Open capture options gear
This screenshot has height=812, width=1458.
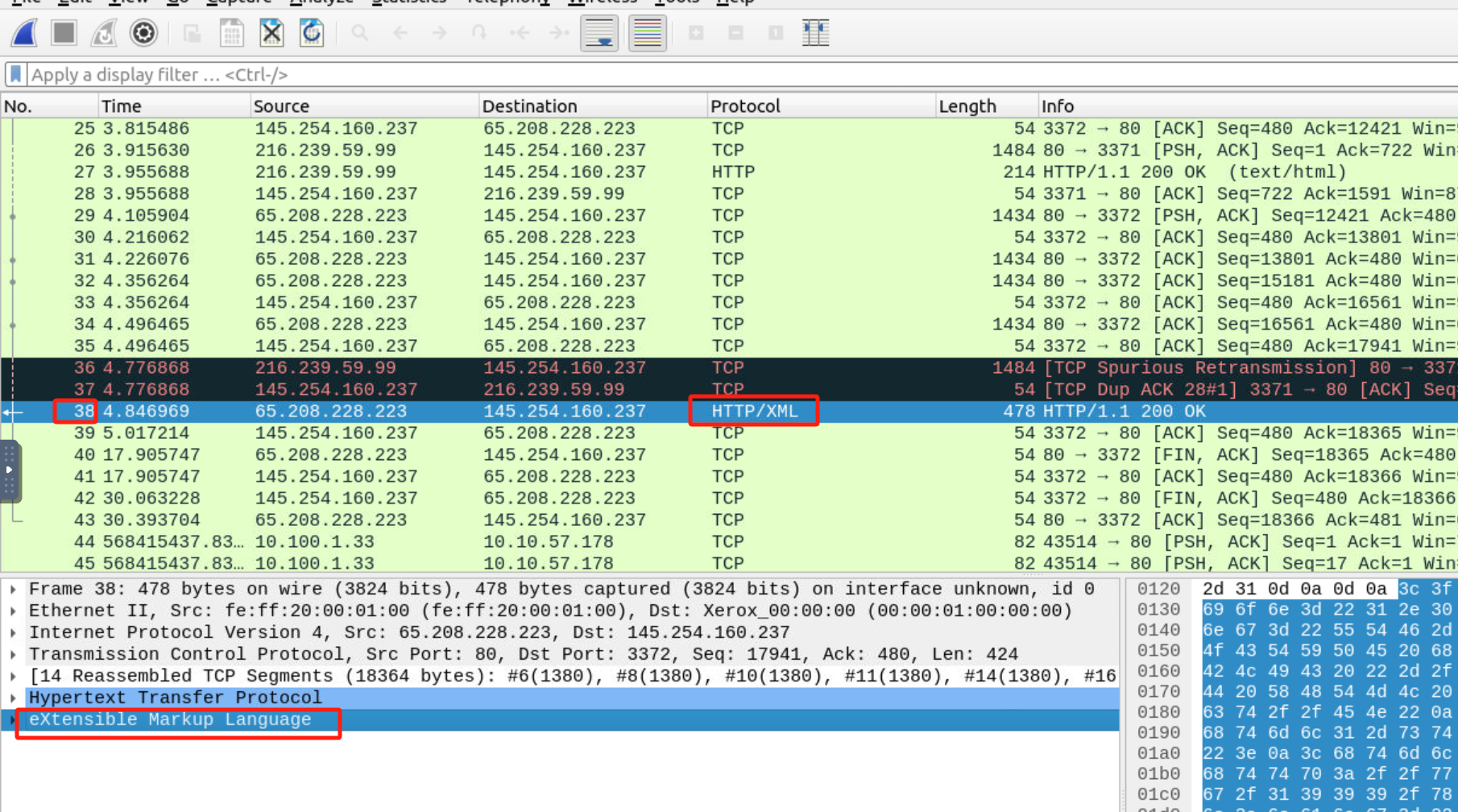143,33
